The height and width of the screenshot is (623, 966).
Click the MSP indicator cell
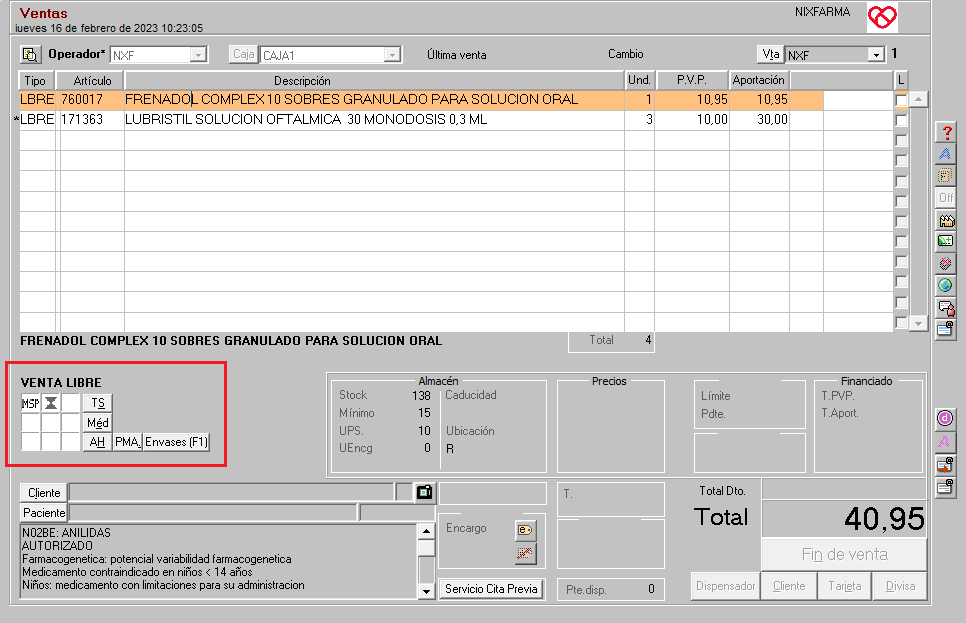pyautogui.click(x=30, y=403)
